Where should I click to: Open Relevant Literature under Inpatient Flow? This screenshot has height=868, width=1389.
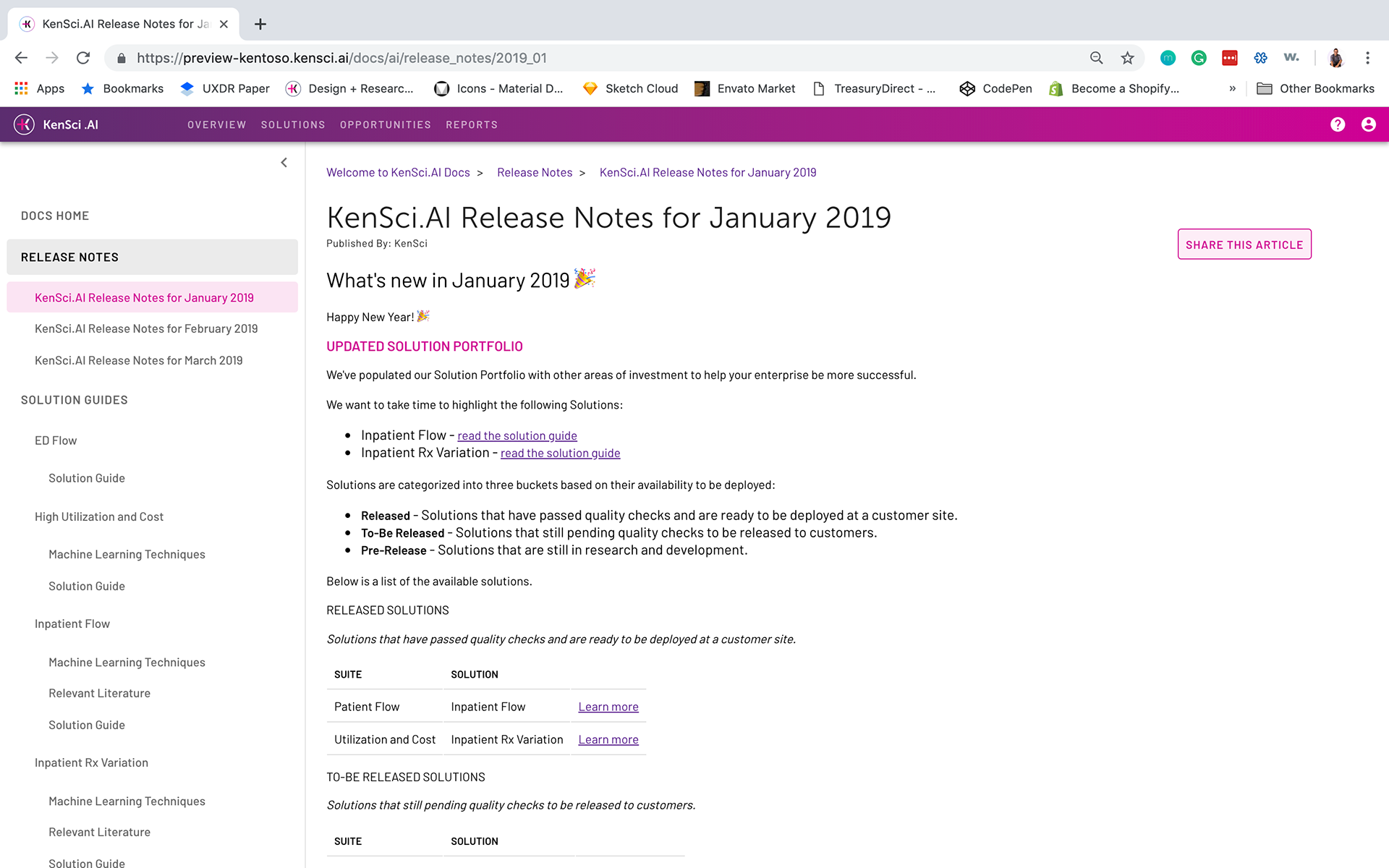click(100, 693)
